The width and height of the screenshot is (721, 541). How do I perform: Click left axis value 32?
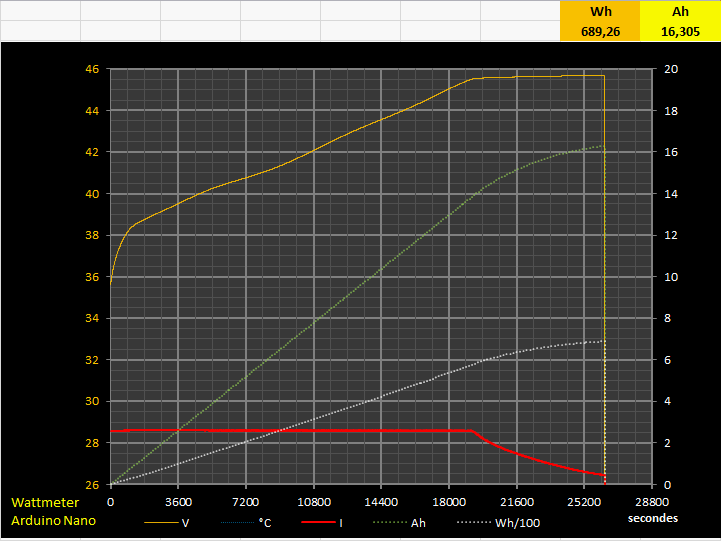tap(92, 360)
